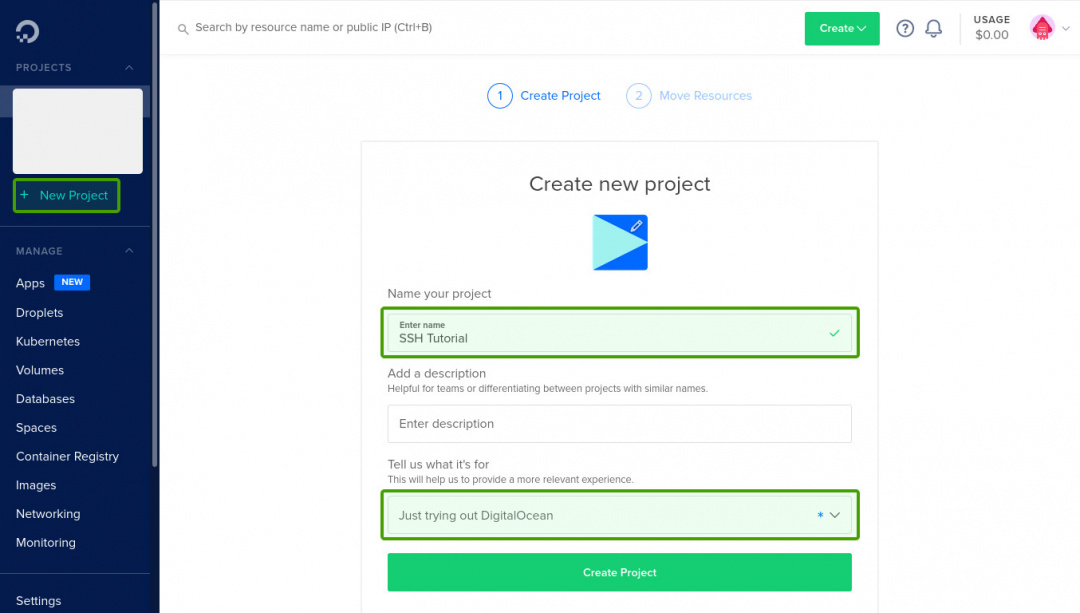Viewport: 1080px width, 613px height.
Task: Click the project name input field
Action: click(x=619, y=333)
